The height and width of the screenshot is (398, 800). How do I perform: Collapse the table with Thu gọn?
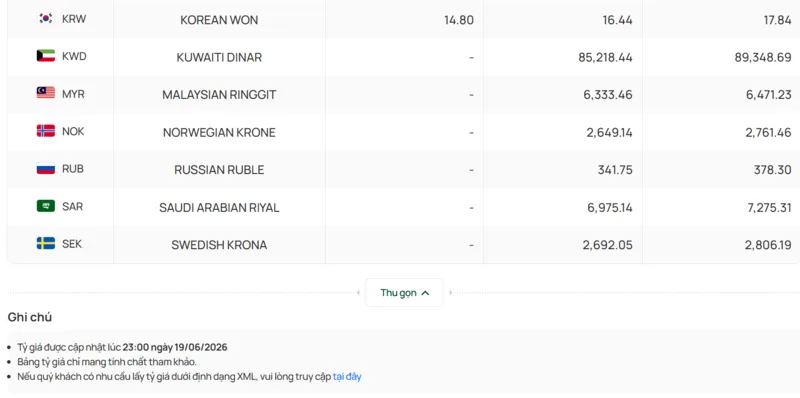pos(404,293)
